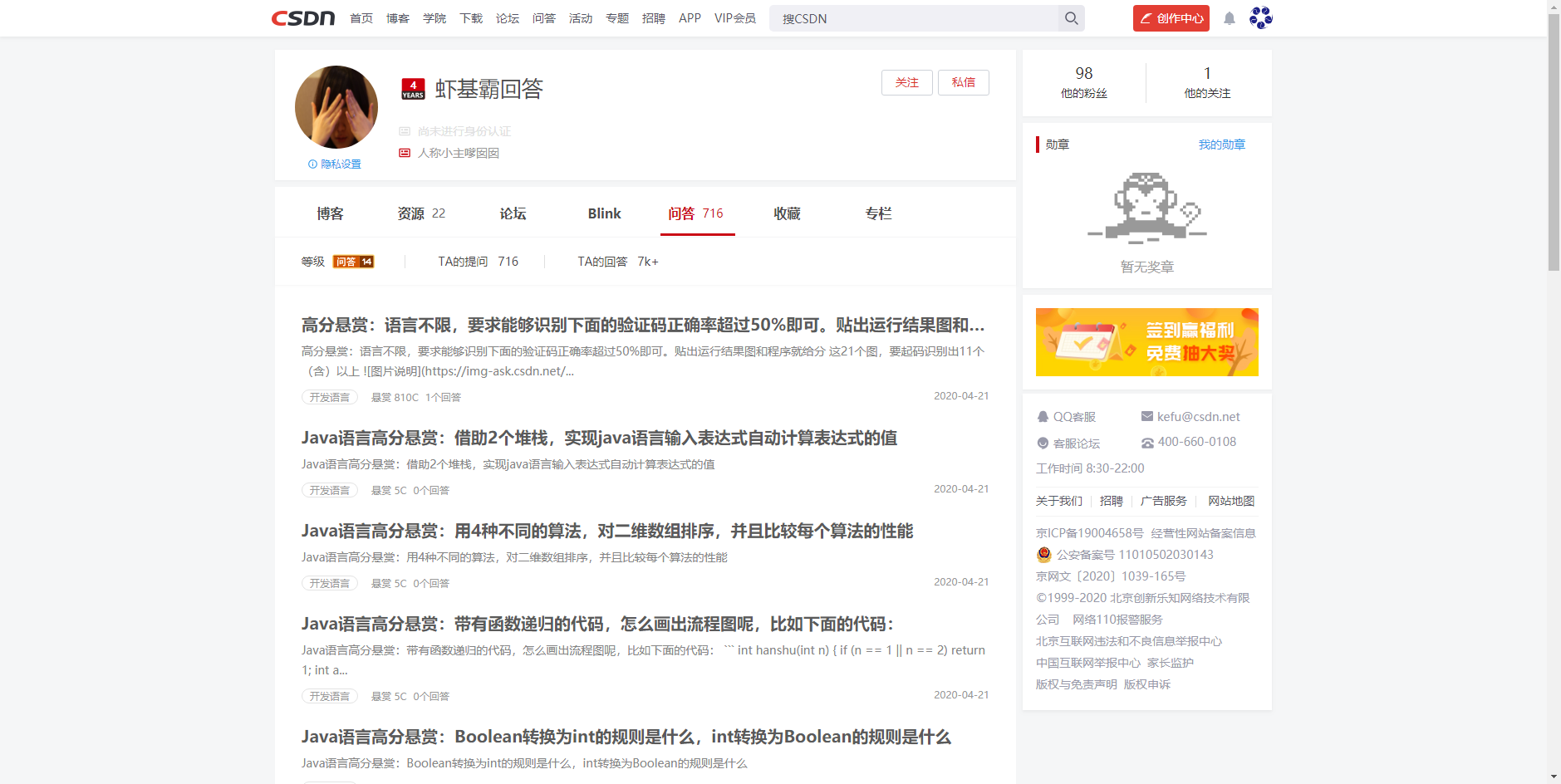
Task: Open 论坛 in the top navigation
Action: (x=508, y=18)
